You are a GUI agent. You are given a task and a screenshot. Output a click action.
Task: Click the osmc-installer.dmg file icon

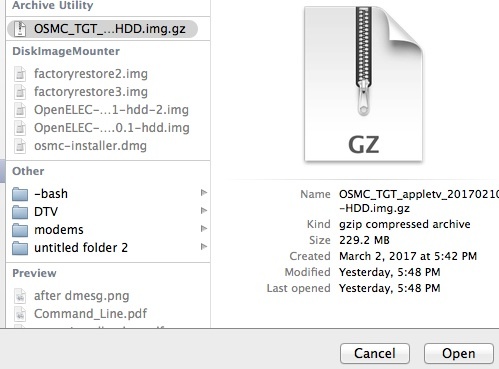coord(20,146)
